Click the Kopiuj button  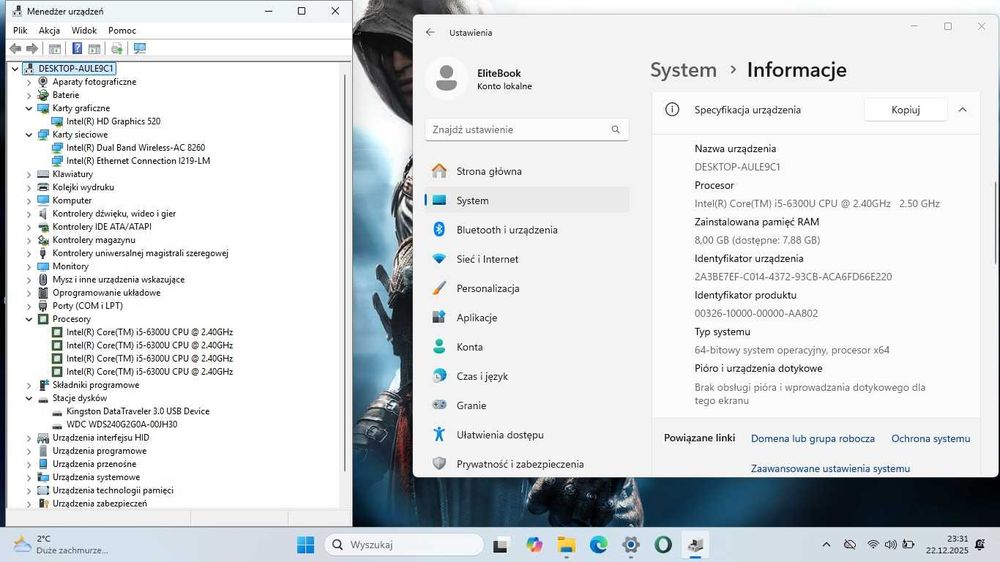[906, 110]
